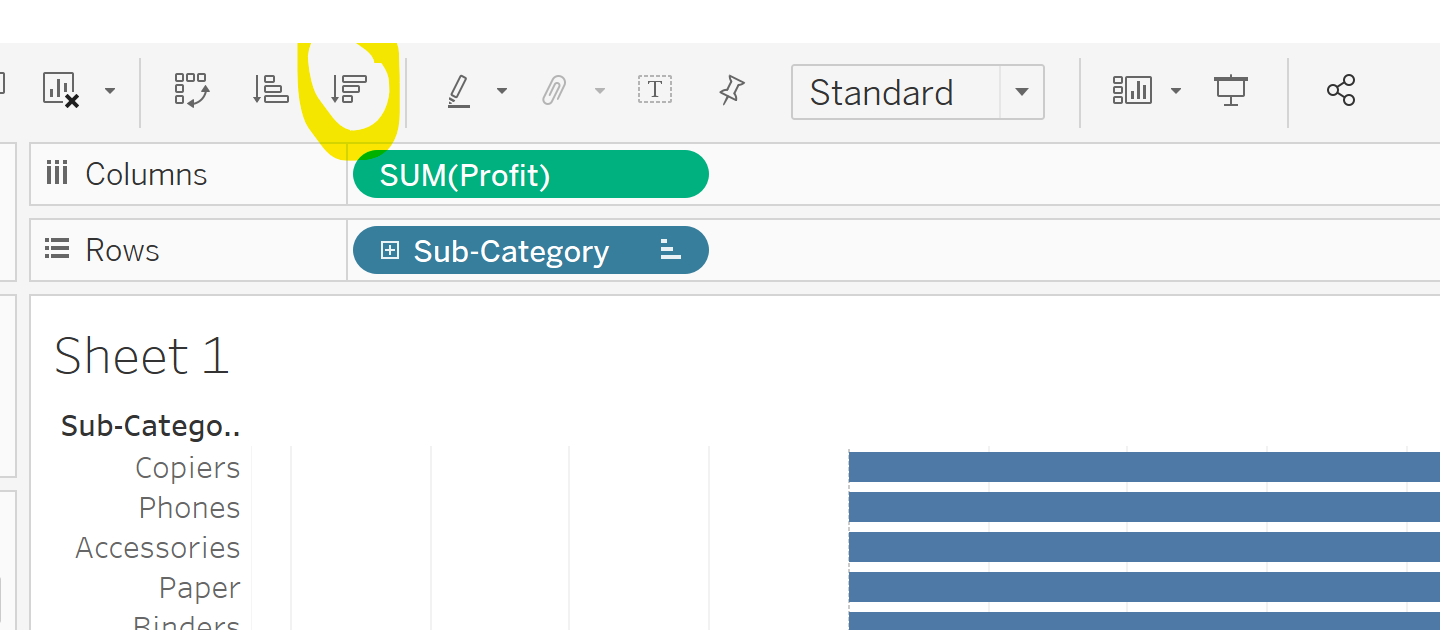The height and width of the screenshot is (630, 1440).
Task: Enable Presentation Mode
Action: (x=1231, y=91)
